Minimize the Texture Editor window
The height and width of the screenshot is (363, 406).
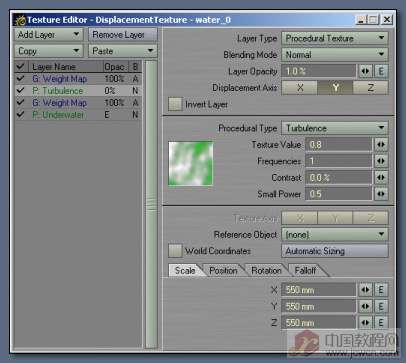click(x=361, y=20)
